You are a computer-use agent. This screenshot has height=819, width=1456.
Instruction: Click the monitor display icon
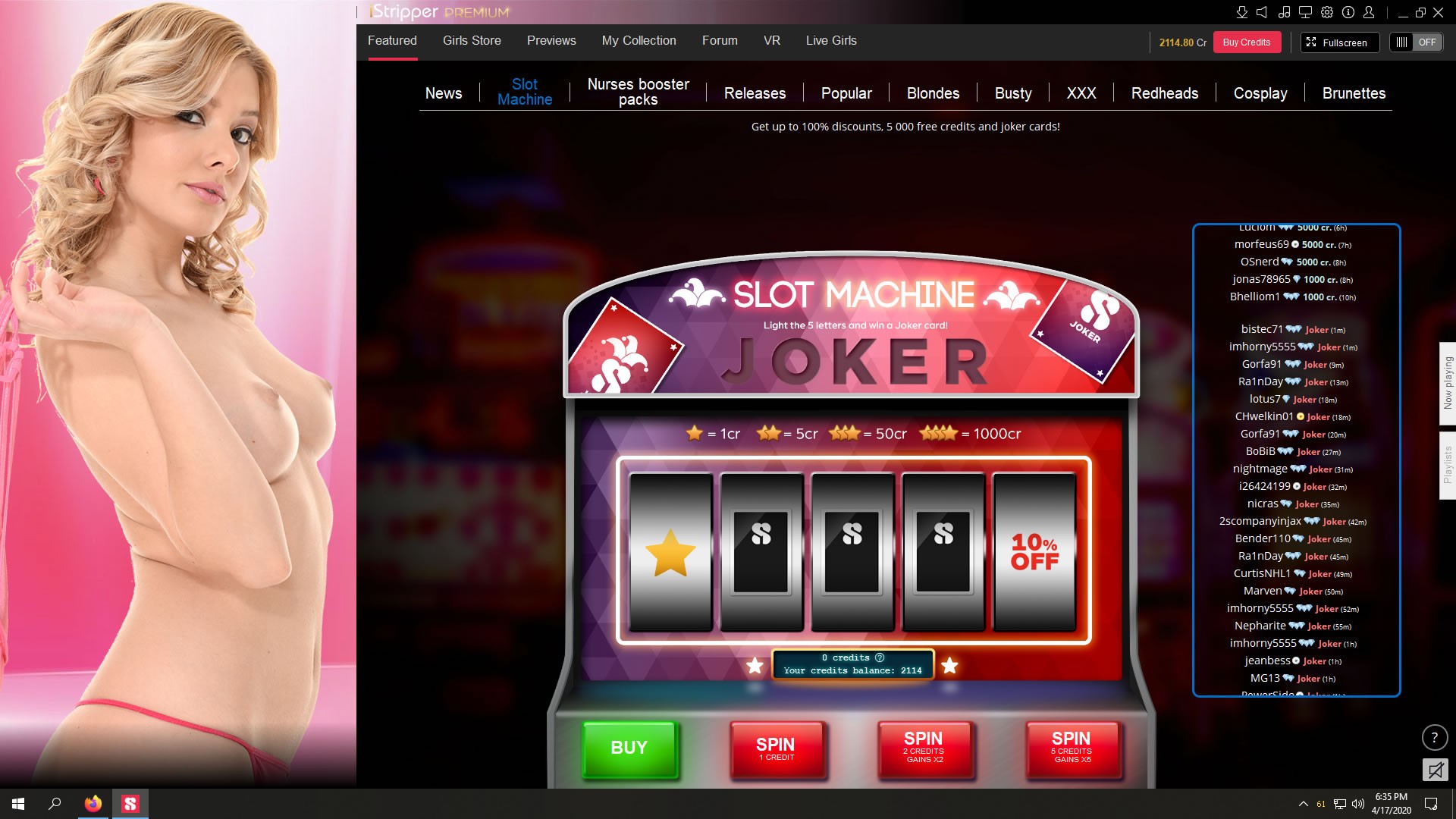click(1305, 12)
